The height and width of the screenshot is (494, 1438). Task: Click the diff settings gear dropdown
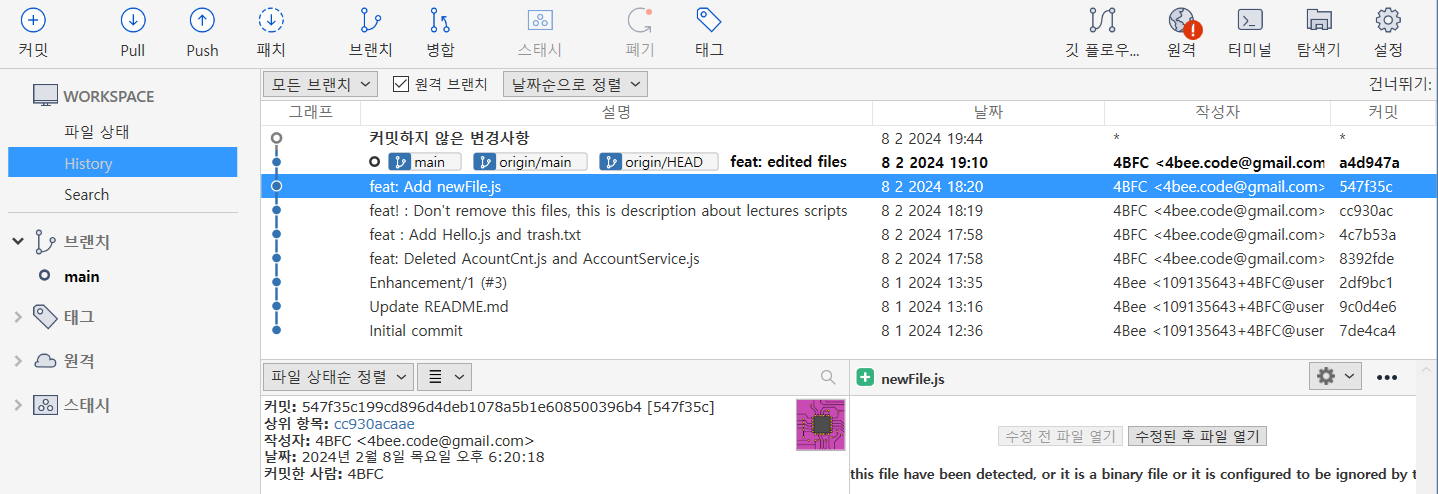1336,376
